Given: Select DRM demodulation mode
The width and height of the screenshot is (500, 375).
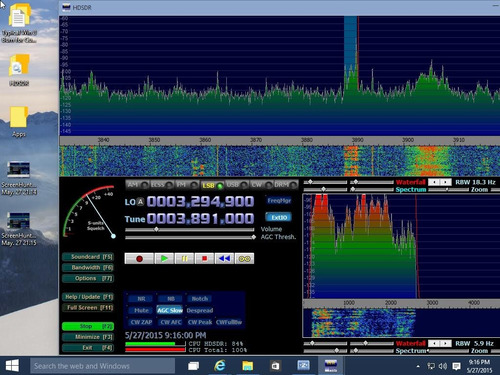Looking at the screenshot, I should point(286,185).
